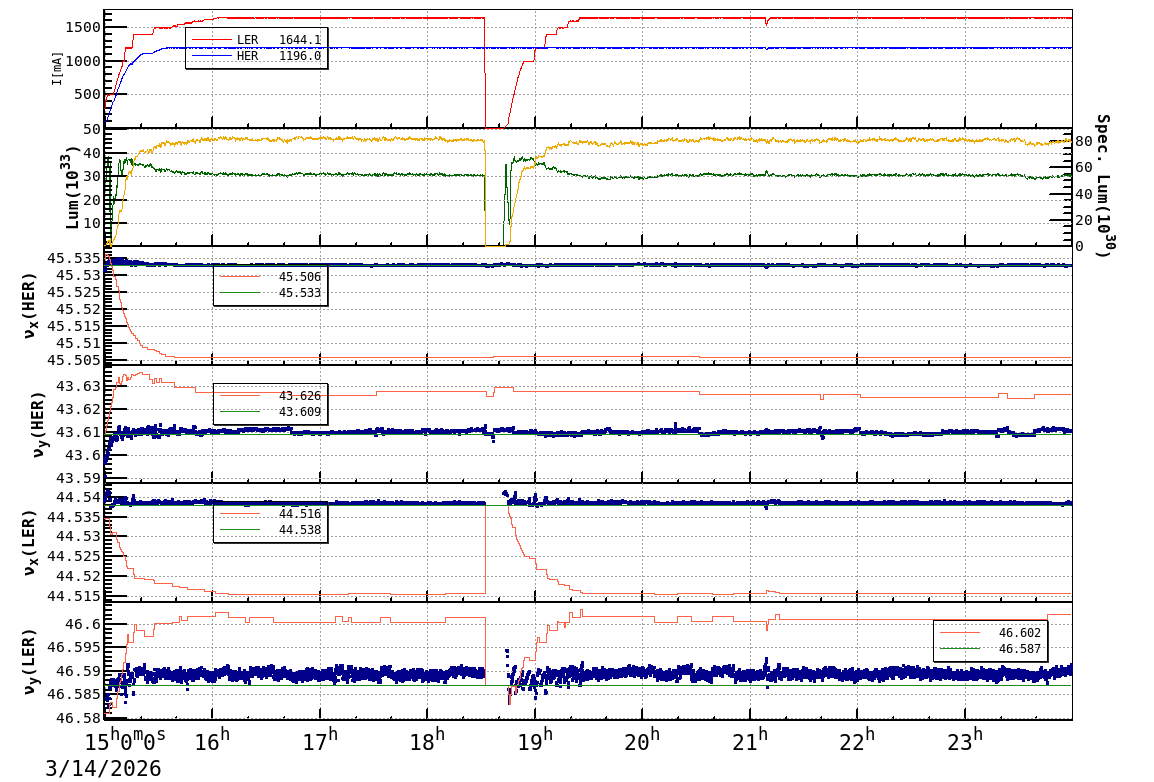Click the 17h time axis label
Viewport: 1154px width, 782px height.
pos(320,740)
